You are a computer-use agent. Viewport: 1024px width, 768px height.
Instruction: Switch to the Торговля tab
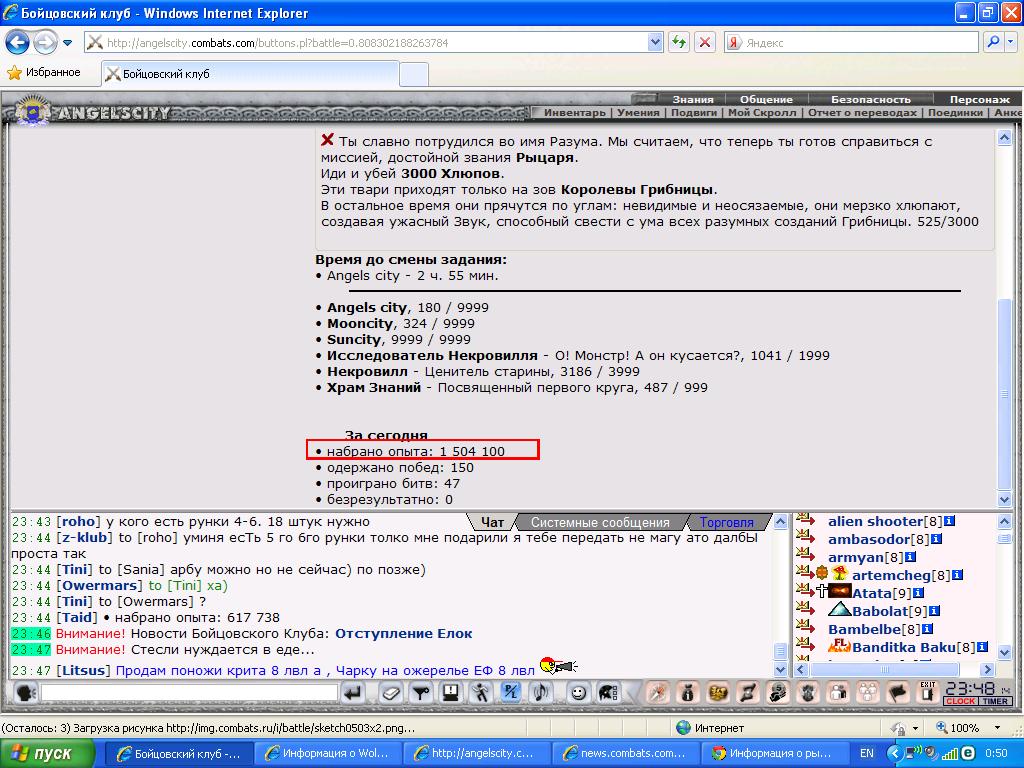click(727, 522)
